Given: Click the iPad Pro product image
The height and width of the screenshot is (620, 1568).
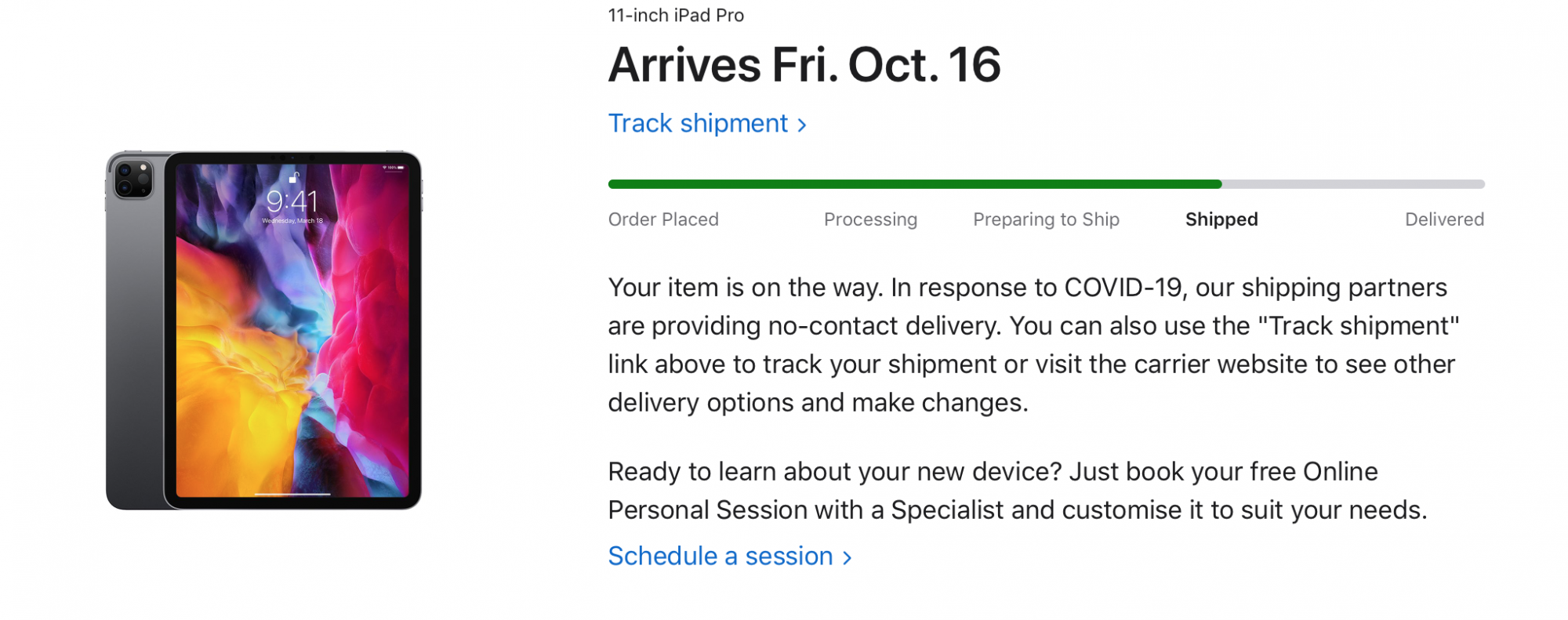Looking at the screenshot, I should (263, 330).
